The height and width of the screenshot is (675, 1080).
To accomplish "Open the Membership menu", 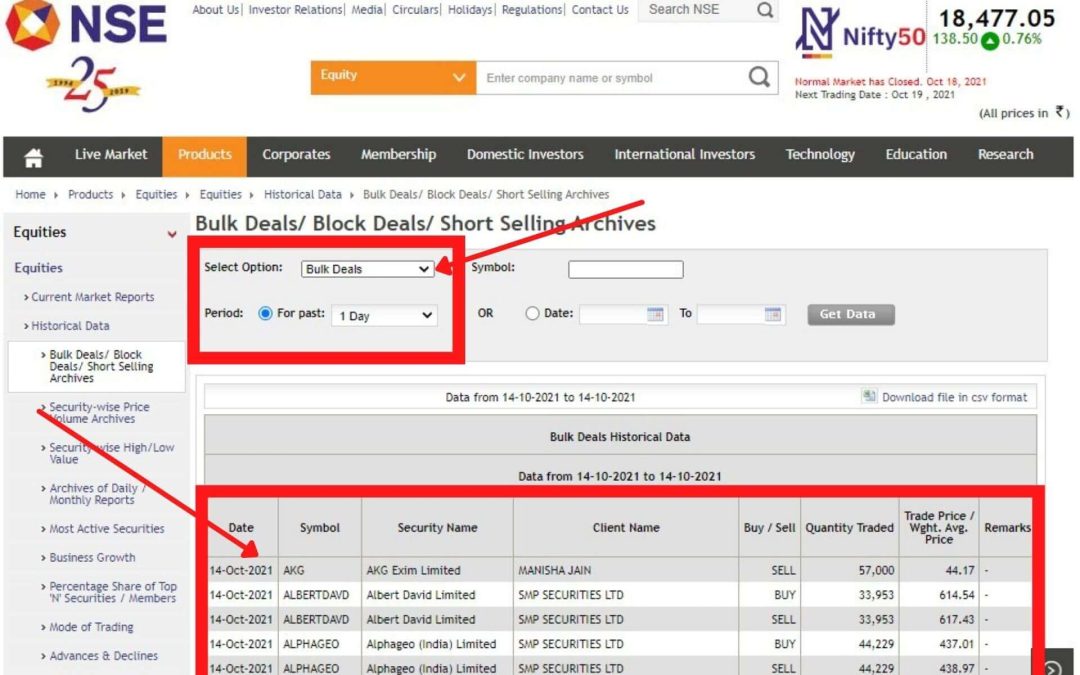I will [x=398, y=154].
